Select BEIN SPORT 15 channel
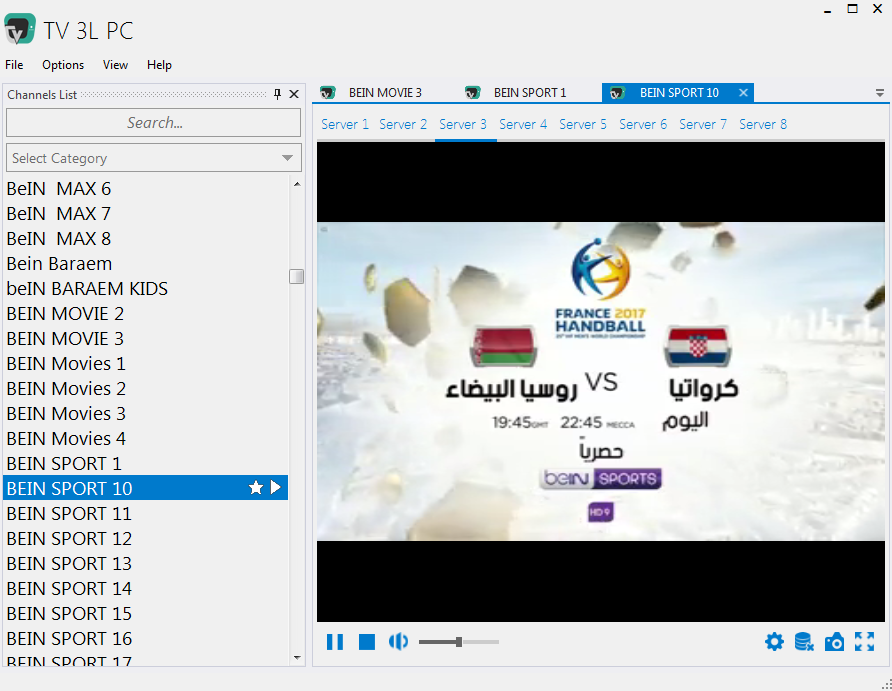Image resolution: width=892 pixels, height=691 pixels. 146,614
